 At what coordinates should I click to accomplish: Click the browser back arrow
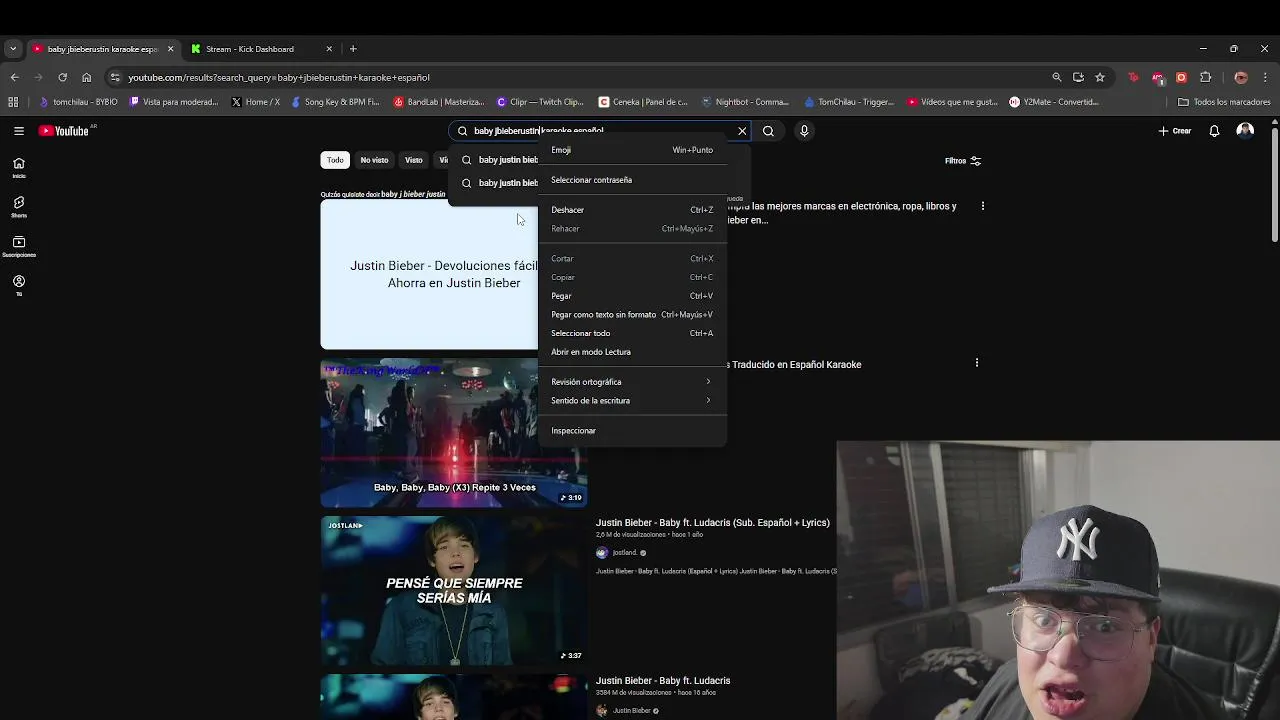(x=14, y=77)
